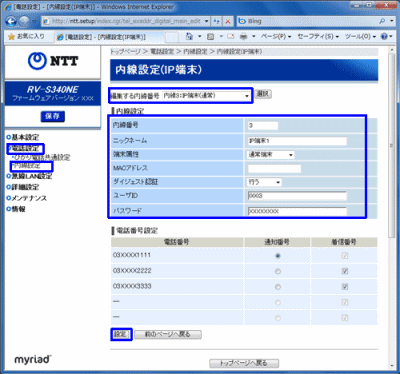Viewport: 400px width, 374px height.
Task: Open the ダイジェスト認証 dropdown
Action: (x=264, y=182)
